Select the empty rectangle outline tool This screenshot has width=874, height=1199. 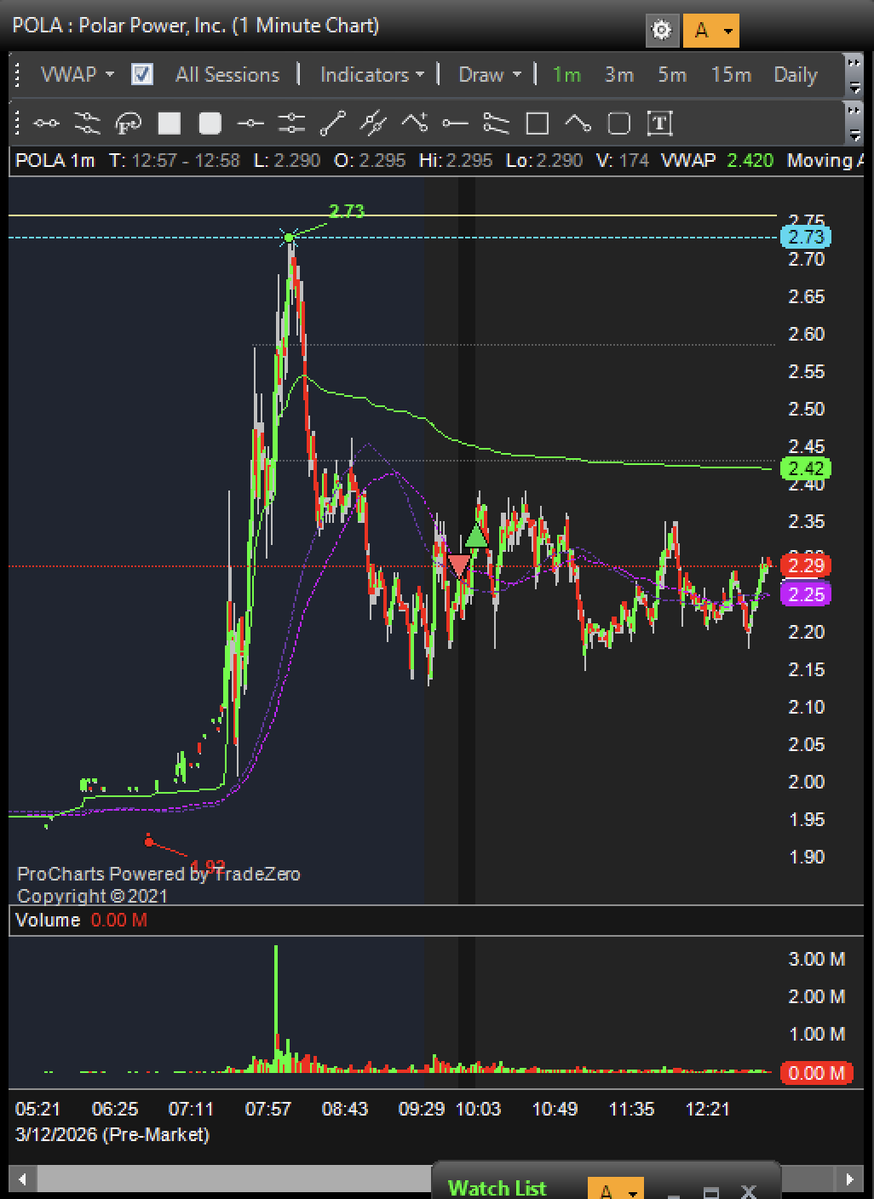538,123
